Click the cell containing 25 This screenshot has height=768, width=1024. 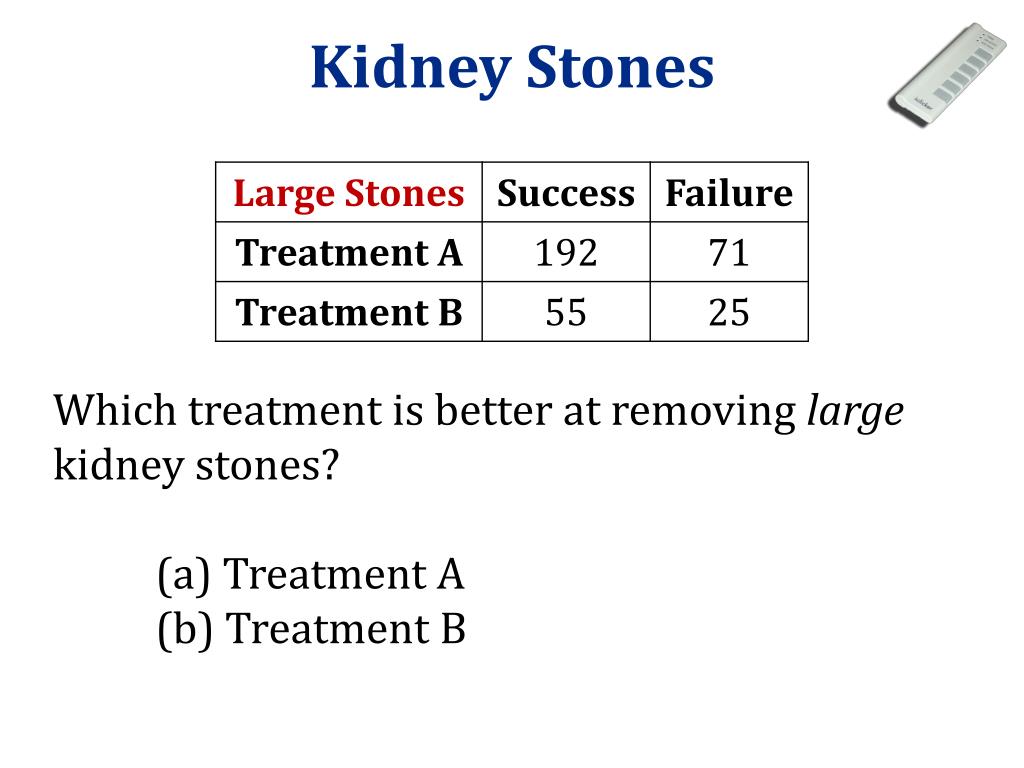click(x=729, y=312)
